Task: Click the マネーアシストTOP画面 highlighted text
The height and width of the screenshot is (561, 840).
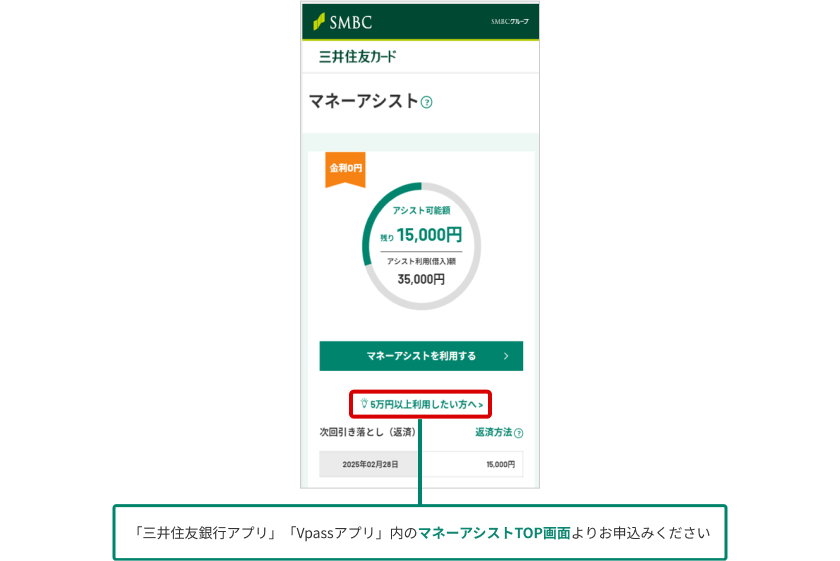Action: (x=494, y=533)
